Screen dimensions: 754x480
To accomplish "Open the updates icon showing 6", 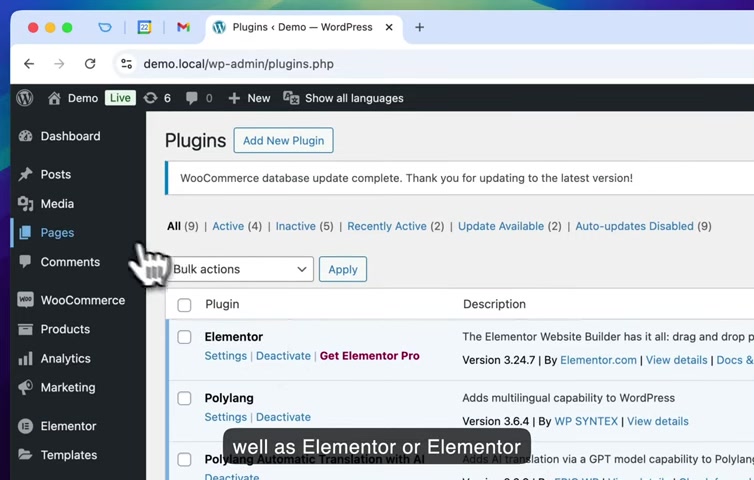I will point(151,98).
